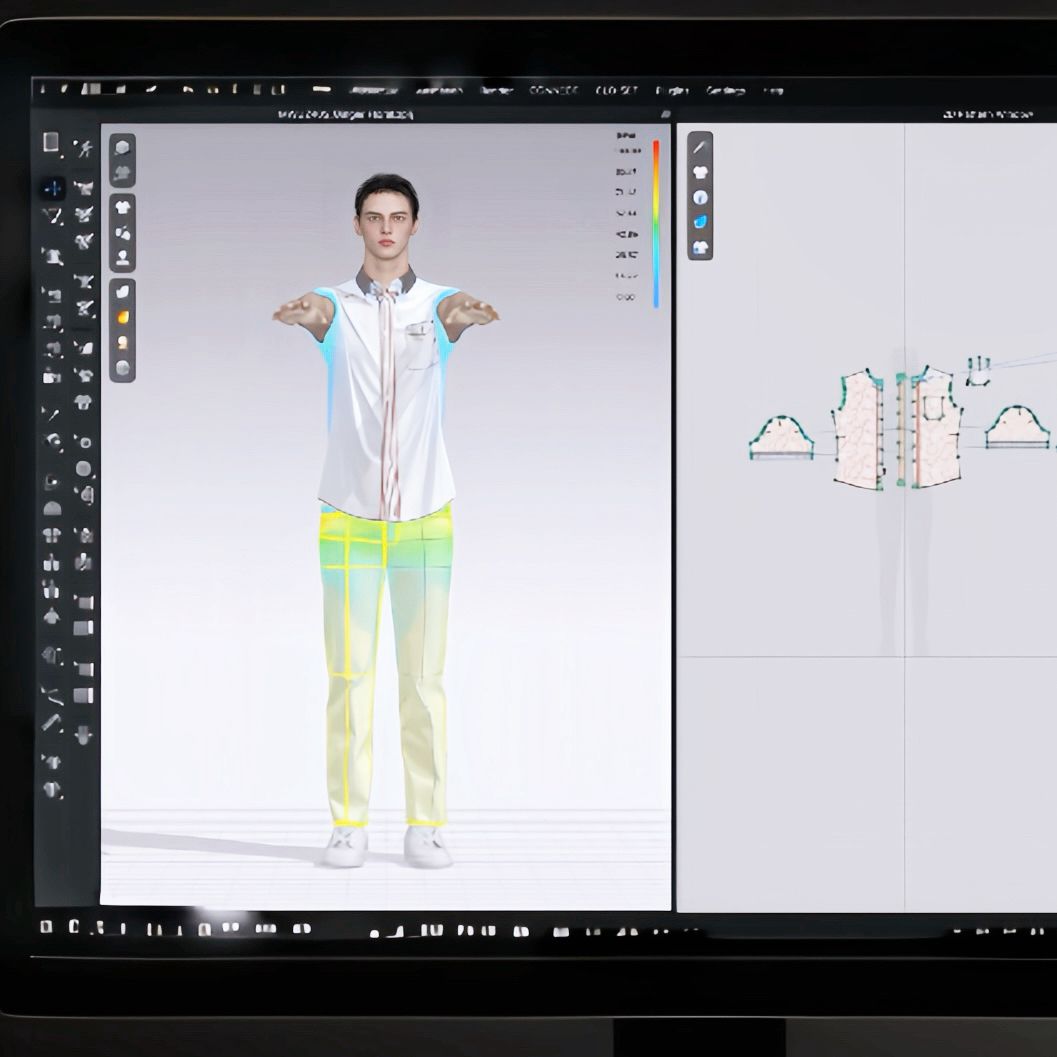Screen dimensions: 1057x1057
Task: Click the two-blobs icon below the white shirt
Action: tap(122, 233)
